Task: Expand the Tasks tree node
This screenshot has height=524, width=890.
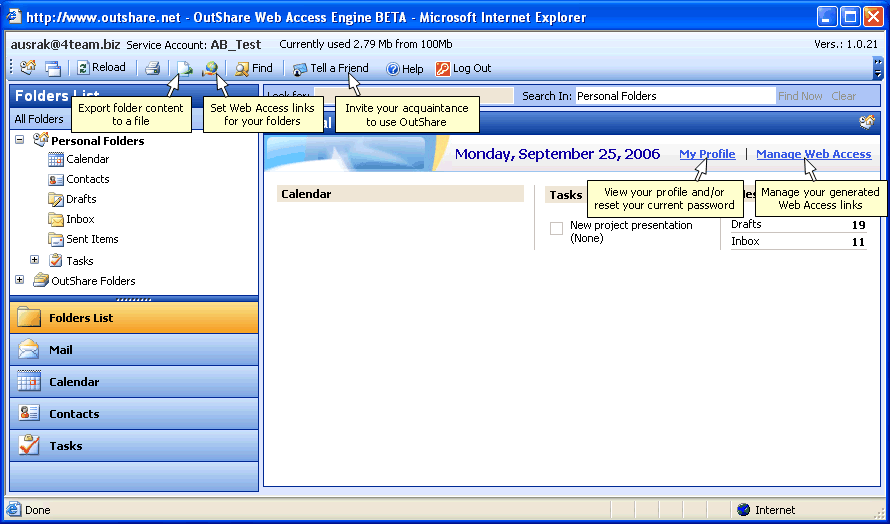Action: click(35, 259)
